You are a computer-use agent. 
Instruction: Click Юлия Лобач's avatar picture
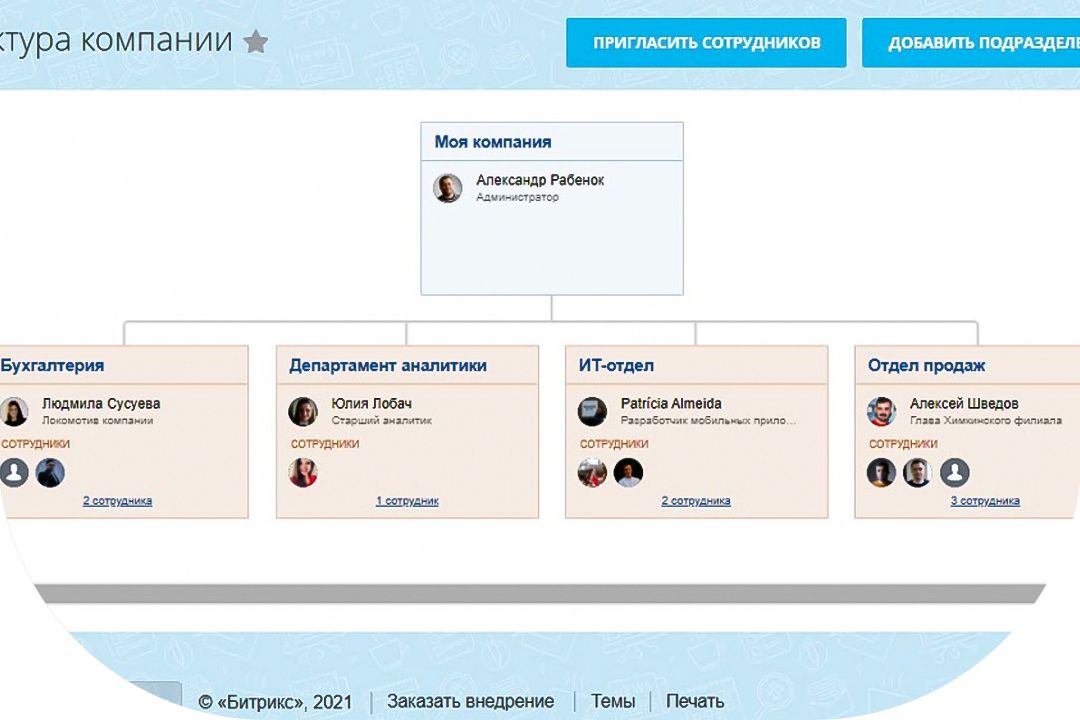point(303,411)
